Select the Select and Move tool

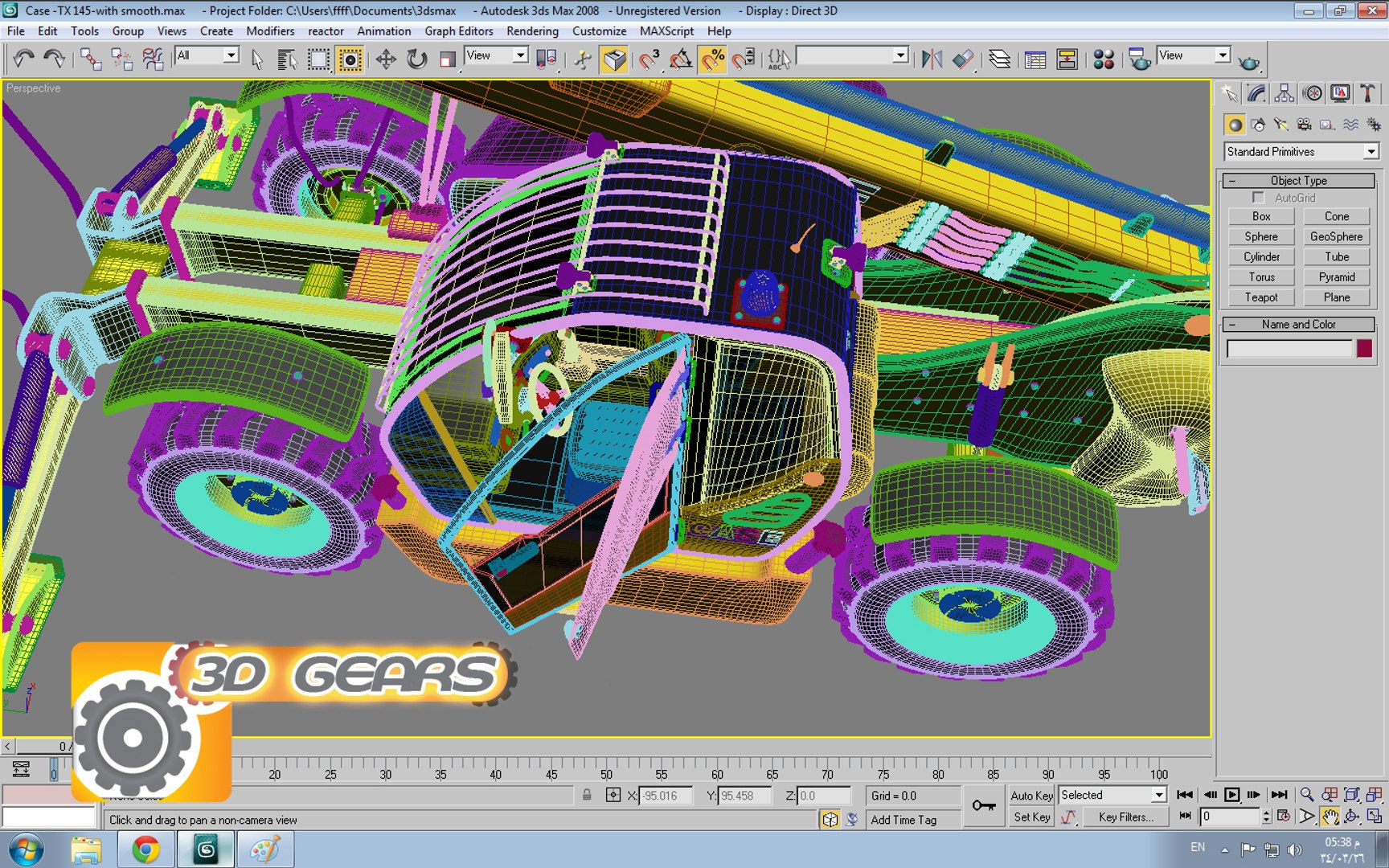pyautogui.click(x=386, y=59)
